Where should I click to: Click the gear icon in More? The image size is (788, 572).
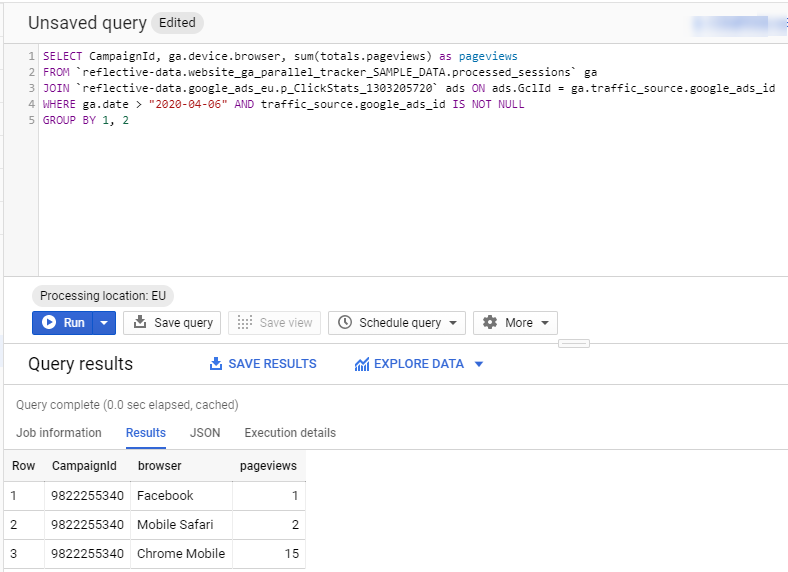tap(490, 322)
